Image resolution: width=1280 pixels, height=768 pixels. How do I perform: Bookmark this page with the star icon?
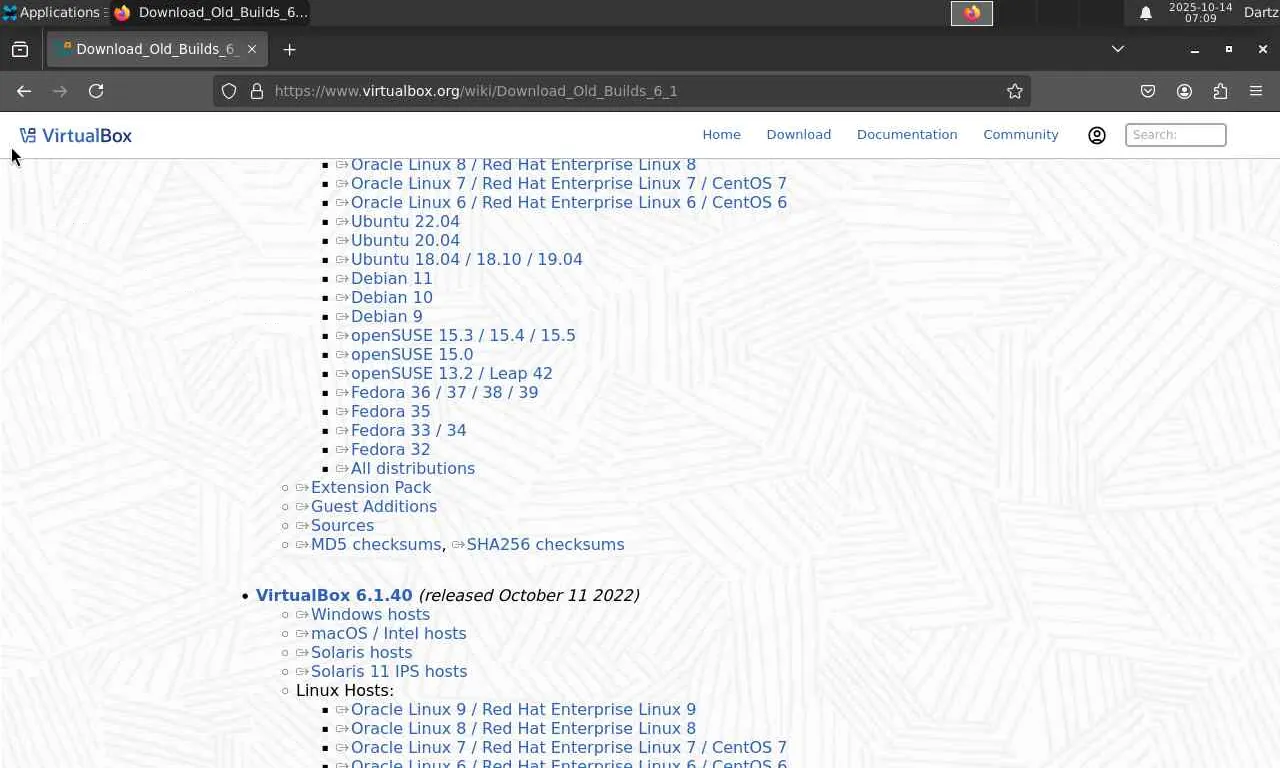(x=1015, y=91)
